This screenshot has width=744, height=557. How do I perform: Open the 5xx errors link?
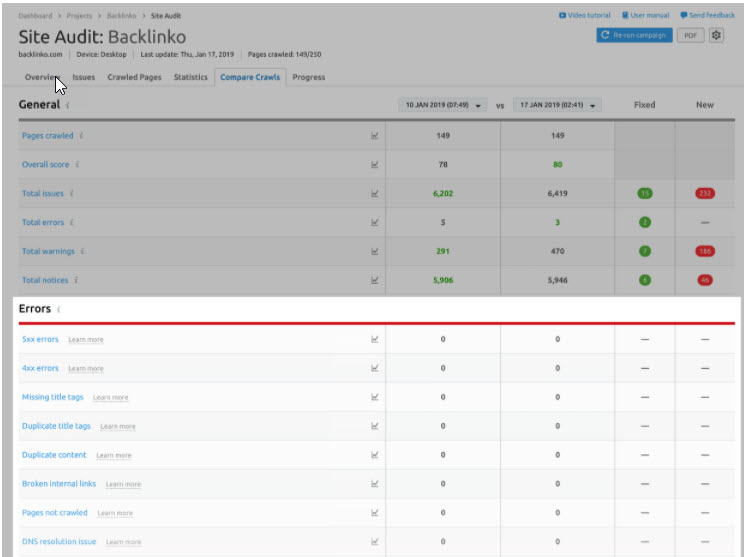(x=40, y=339)
